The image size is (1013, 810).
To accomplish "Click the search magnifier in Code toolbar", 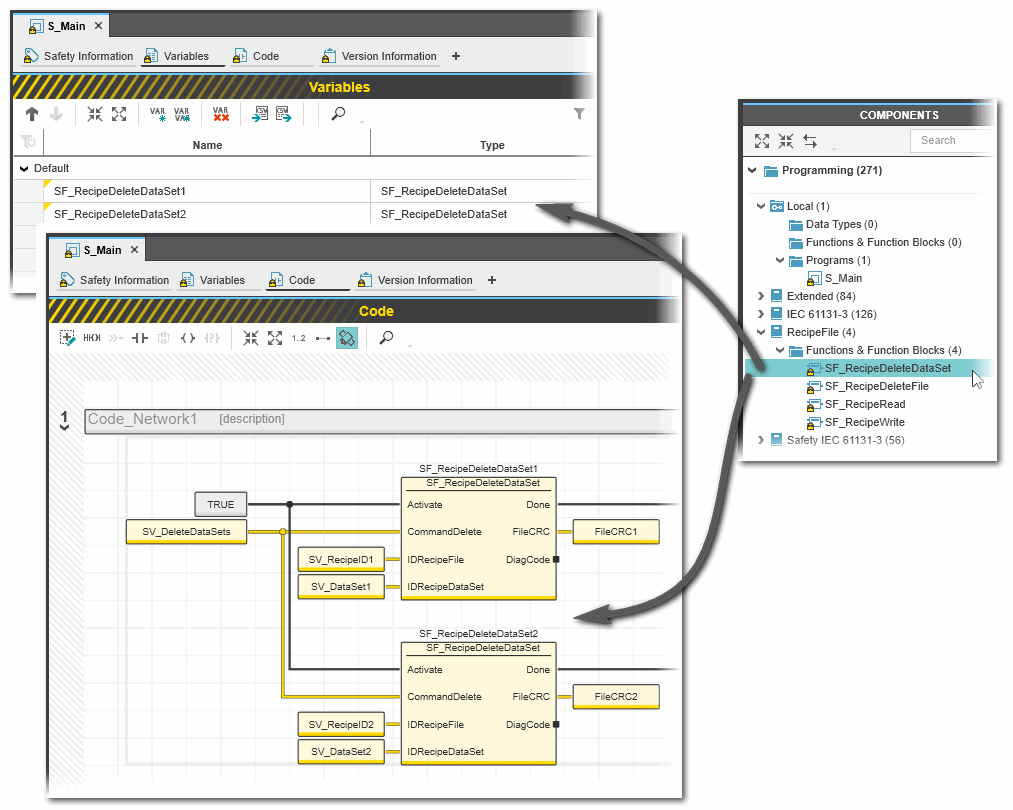I will click(386, 338).
